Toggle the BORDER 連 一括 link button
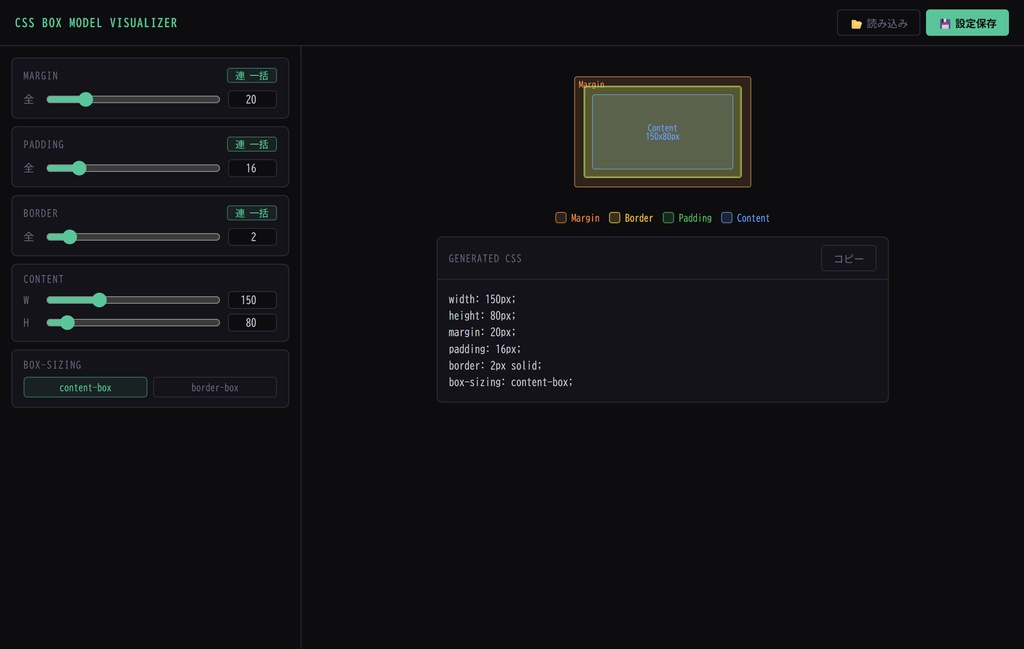Image resolution: width=1024 pixels, height=649 pixels. point(251,213)
